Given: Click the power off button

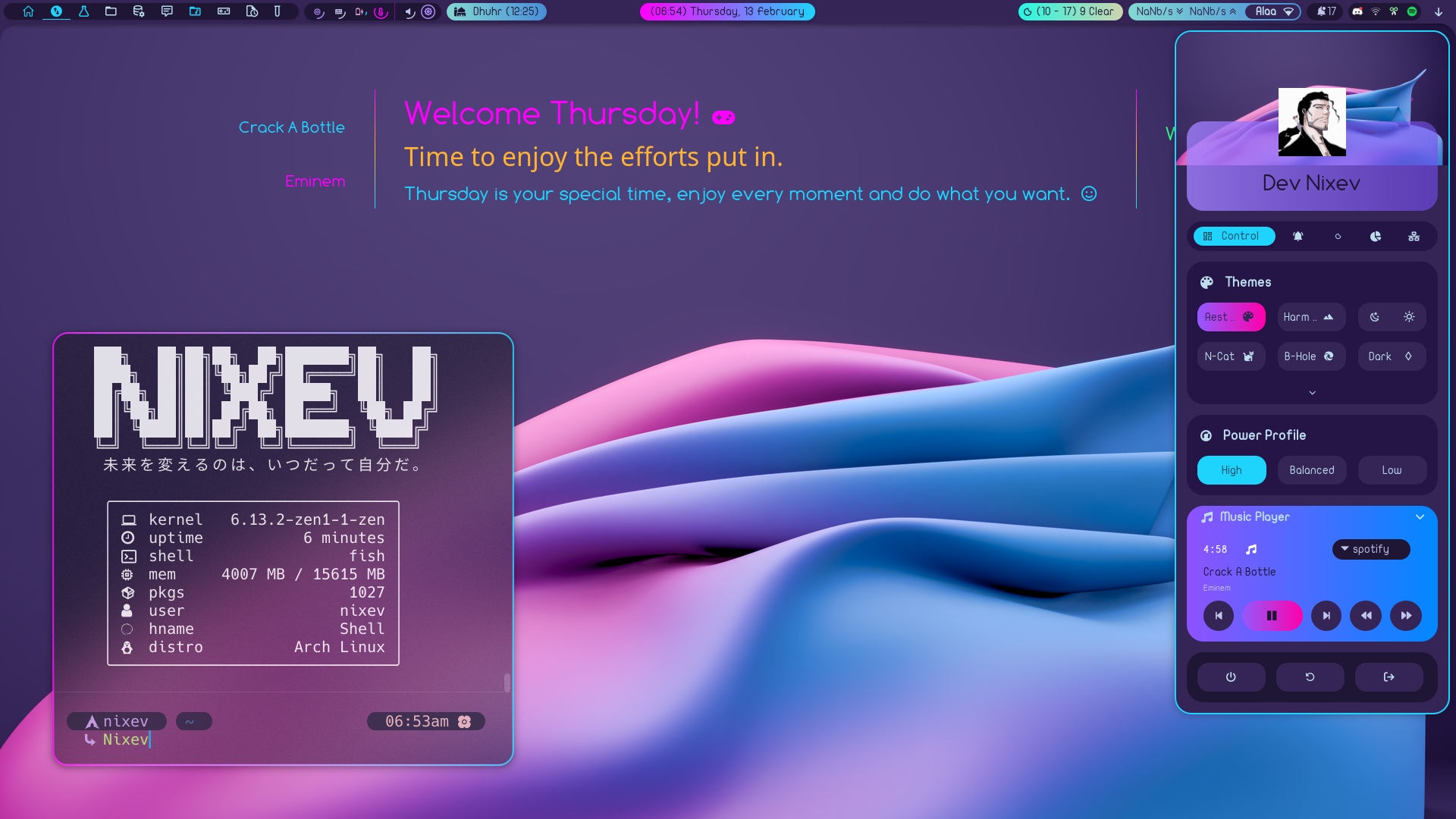Looking at the screenshot, I should click(1231, 677).
